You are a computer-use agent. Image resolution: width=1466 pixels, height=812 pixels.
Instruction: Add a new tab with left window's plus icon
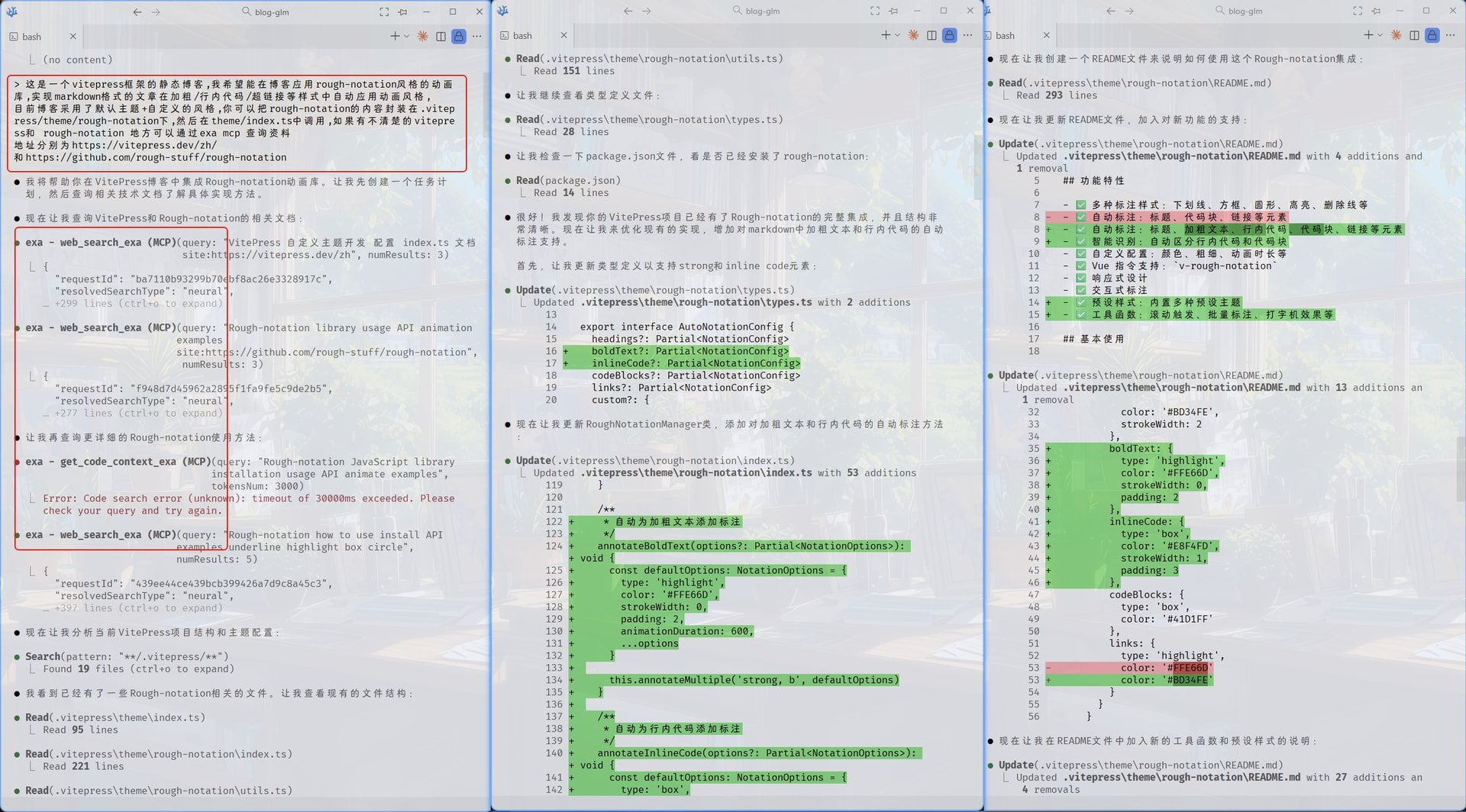pos(395,36)
